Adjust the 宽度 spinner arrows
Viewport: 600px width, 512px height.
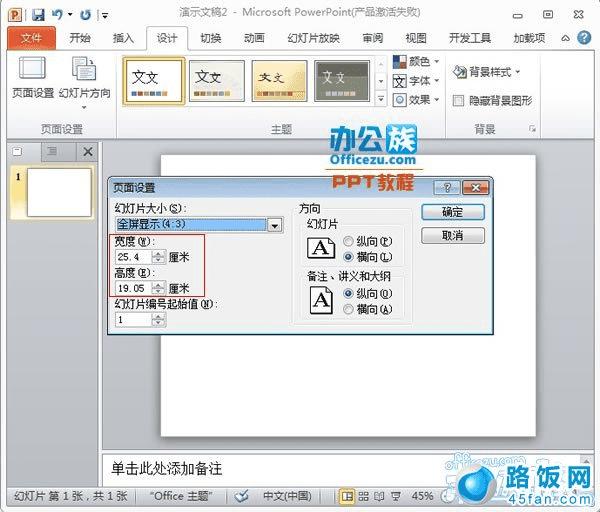tap(158, 257)
